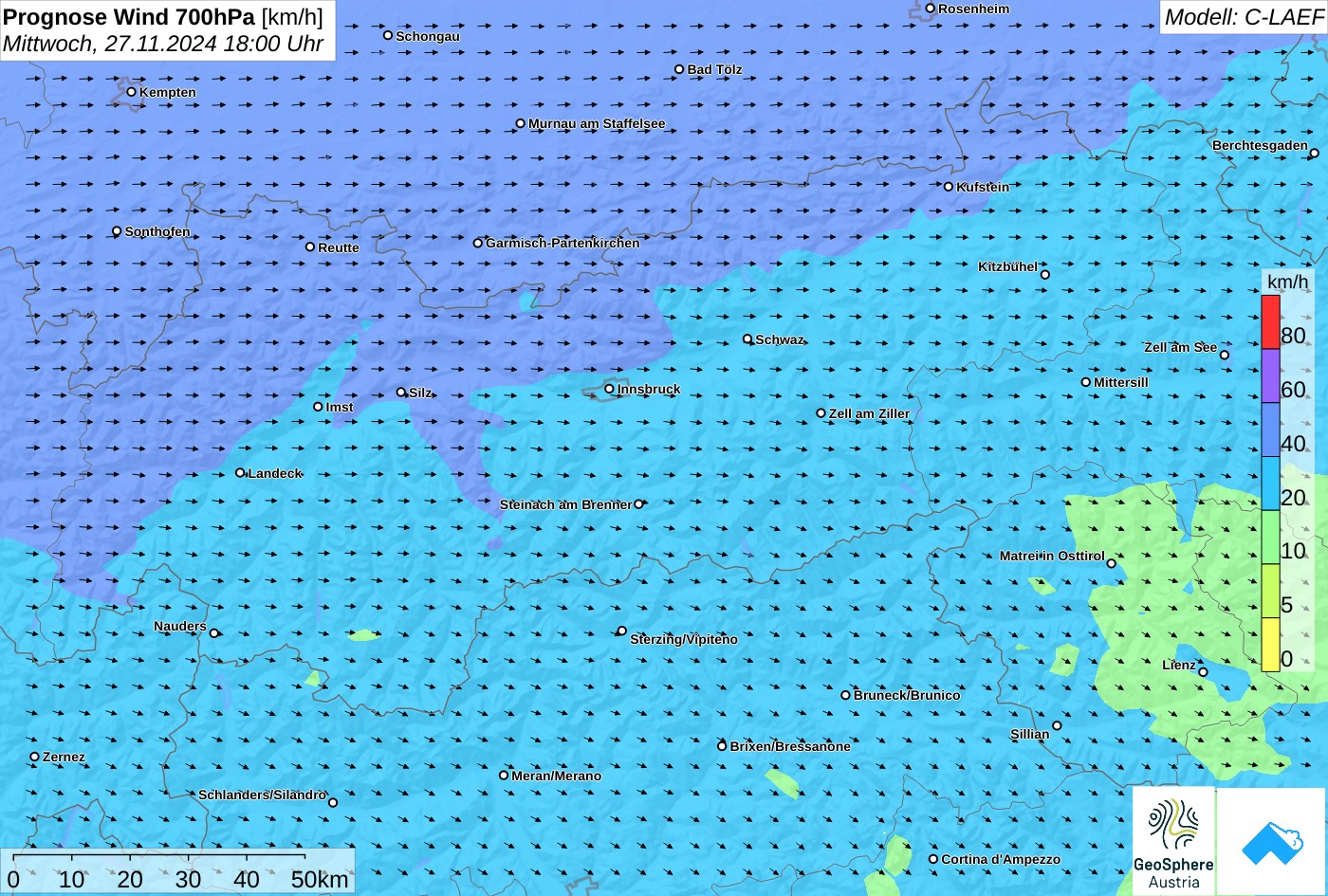Click the Innsbruck city marker

pos(609,389)
